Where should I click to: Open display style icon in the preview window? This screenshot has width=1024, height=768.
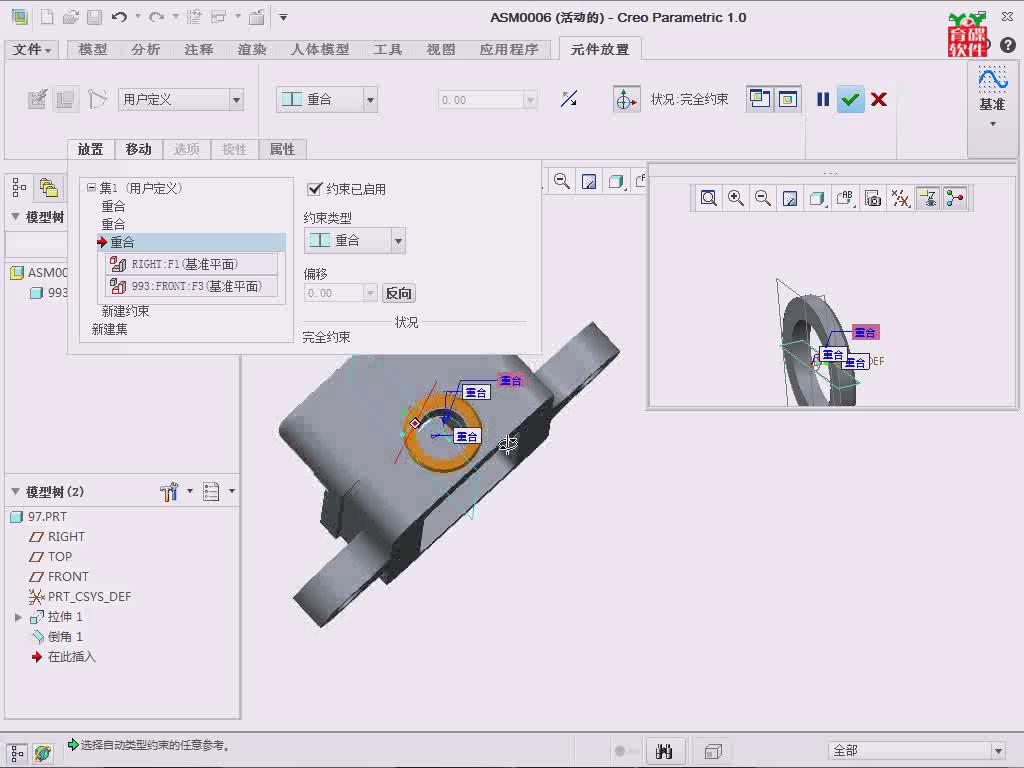pos(817,198)
